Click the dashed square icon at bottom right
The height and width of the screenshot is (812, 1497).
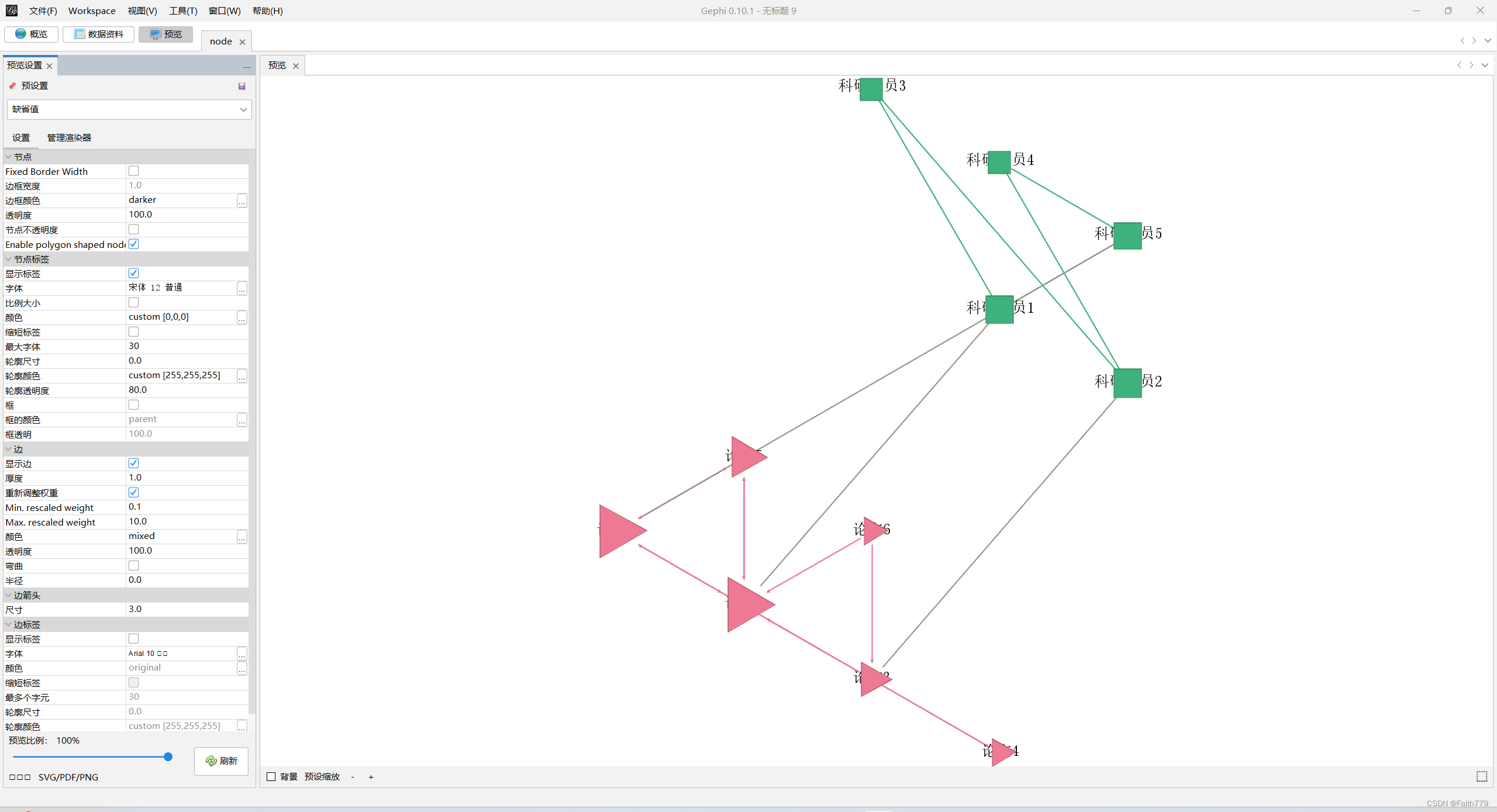[x=1481, y=776]
